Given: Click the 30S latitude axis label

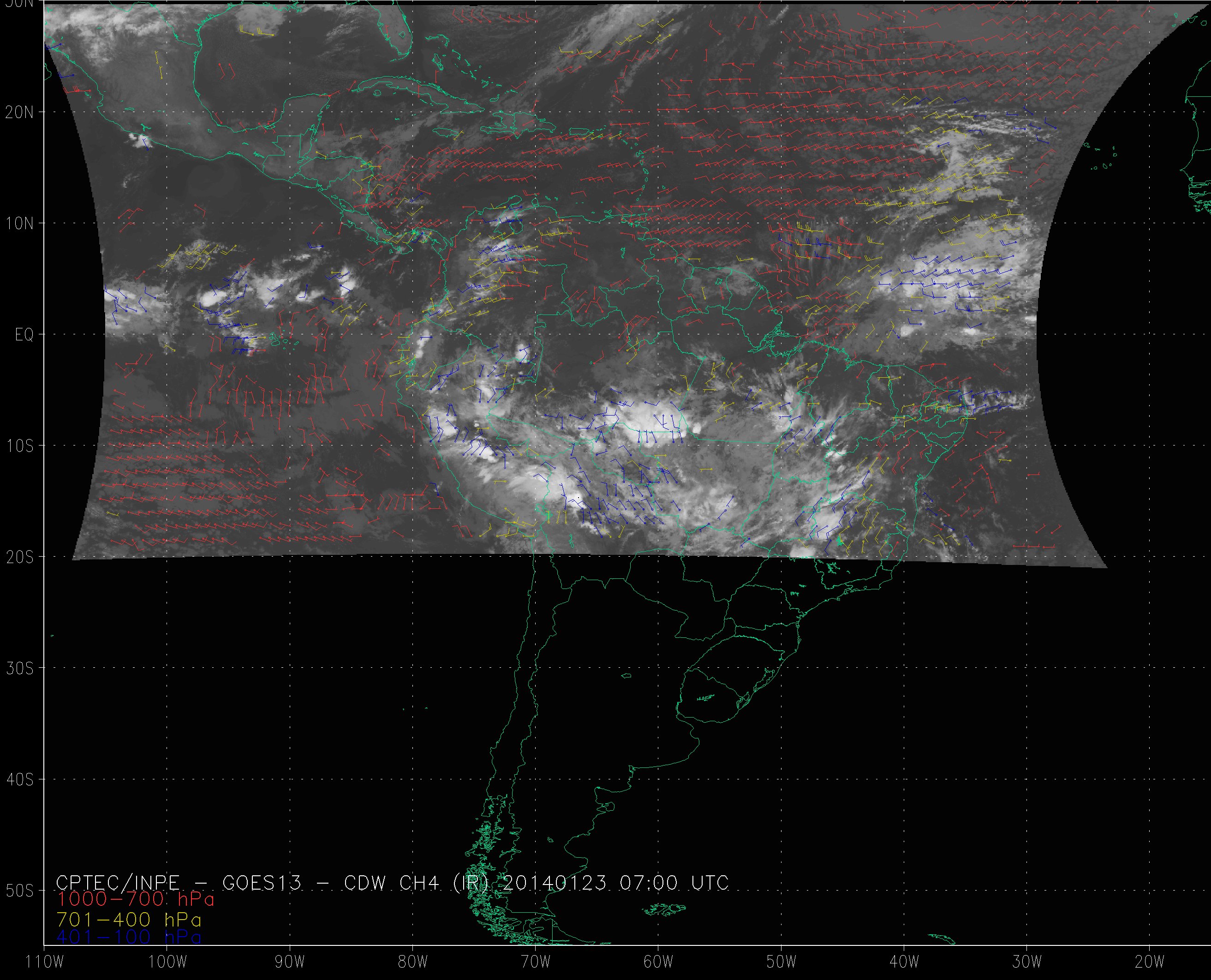Looking at the screenshot, I should [x=20, y=668].
